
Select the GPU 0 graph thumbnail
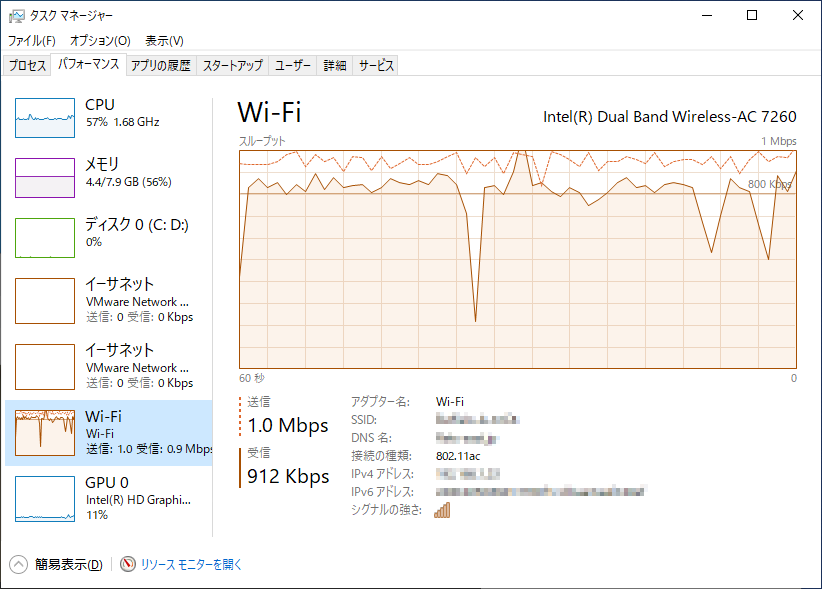click(x=45, y=498)
